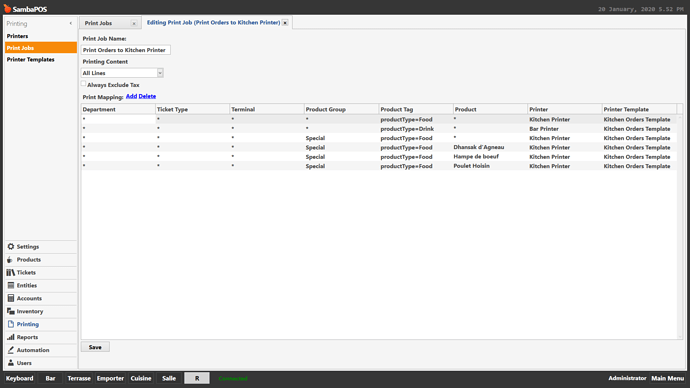Click the Accounts calculator icon

pyautogui.click(x=11, y=298)
